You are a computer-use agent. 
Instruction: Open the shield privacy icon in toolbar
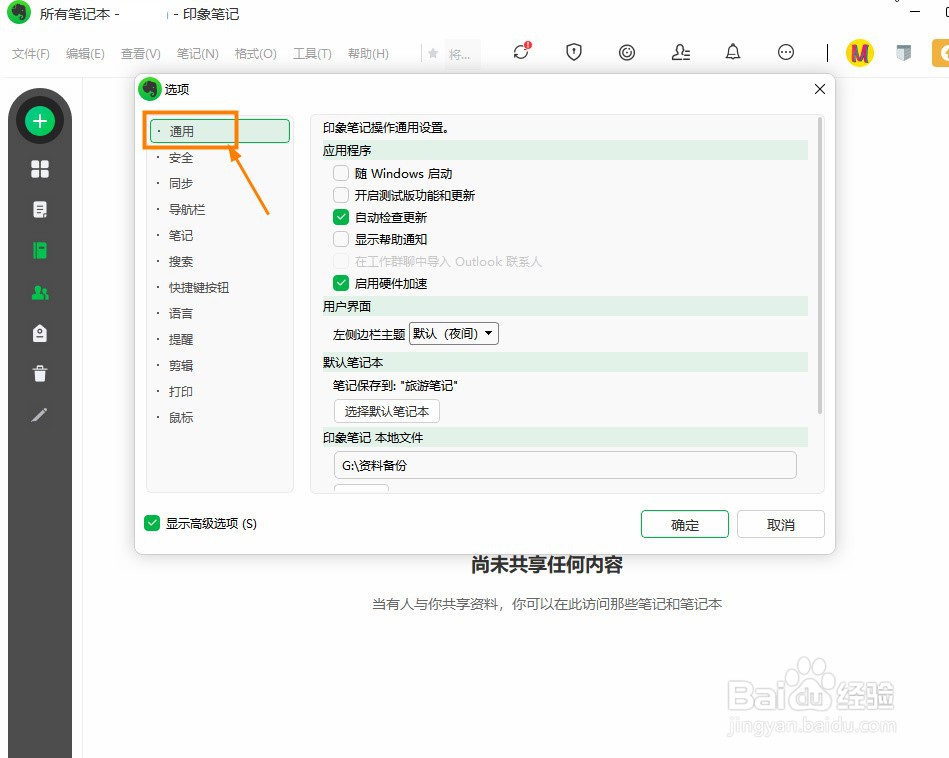point(574,52)
